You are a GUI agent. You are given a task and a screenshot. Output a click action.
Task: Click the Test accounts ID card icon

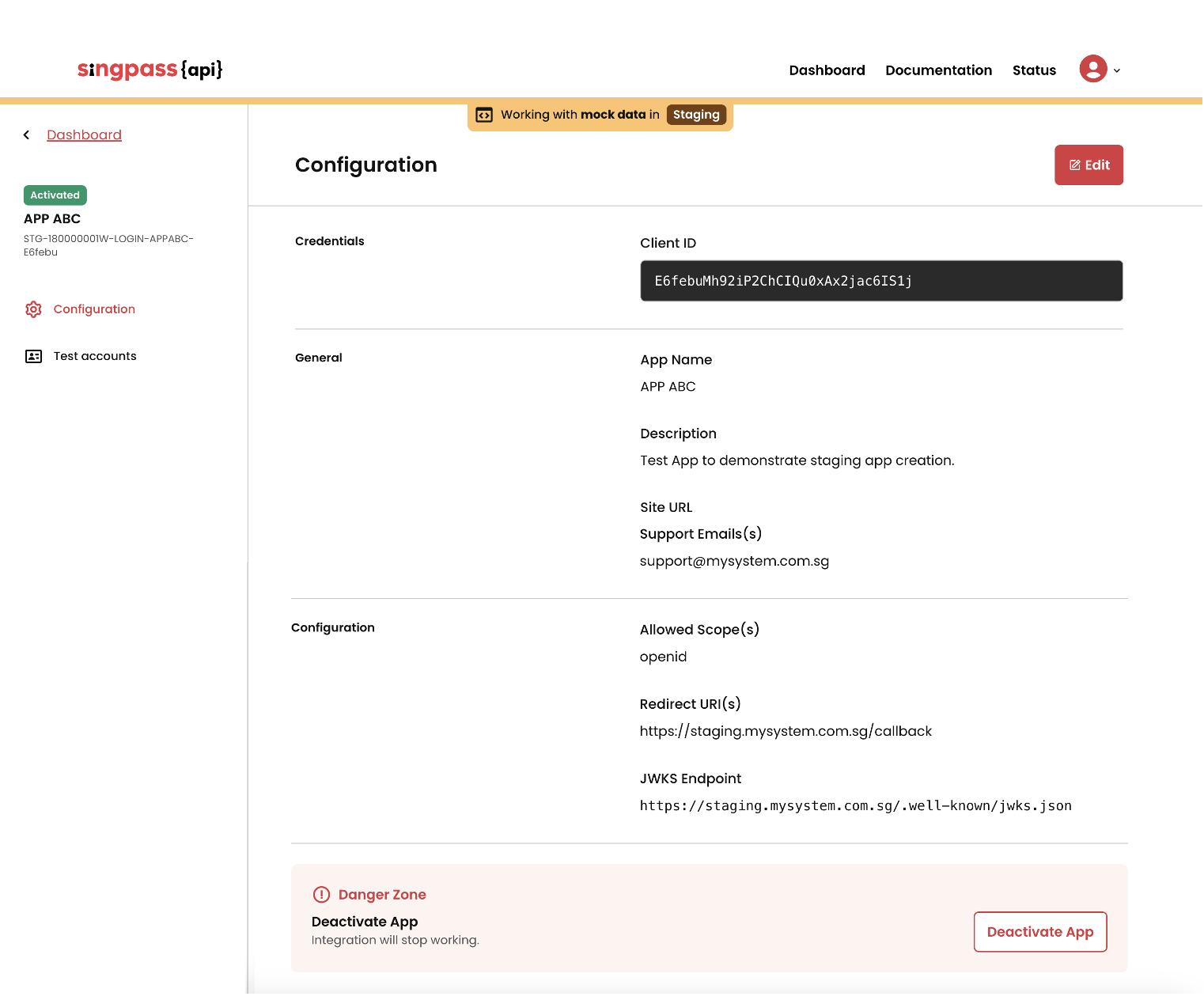[33, 357]
